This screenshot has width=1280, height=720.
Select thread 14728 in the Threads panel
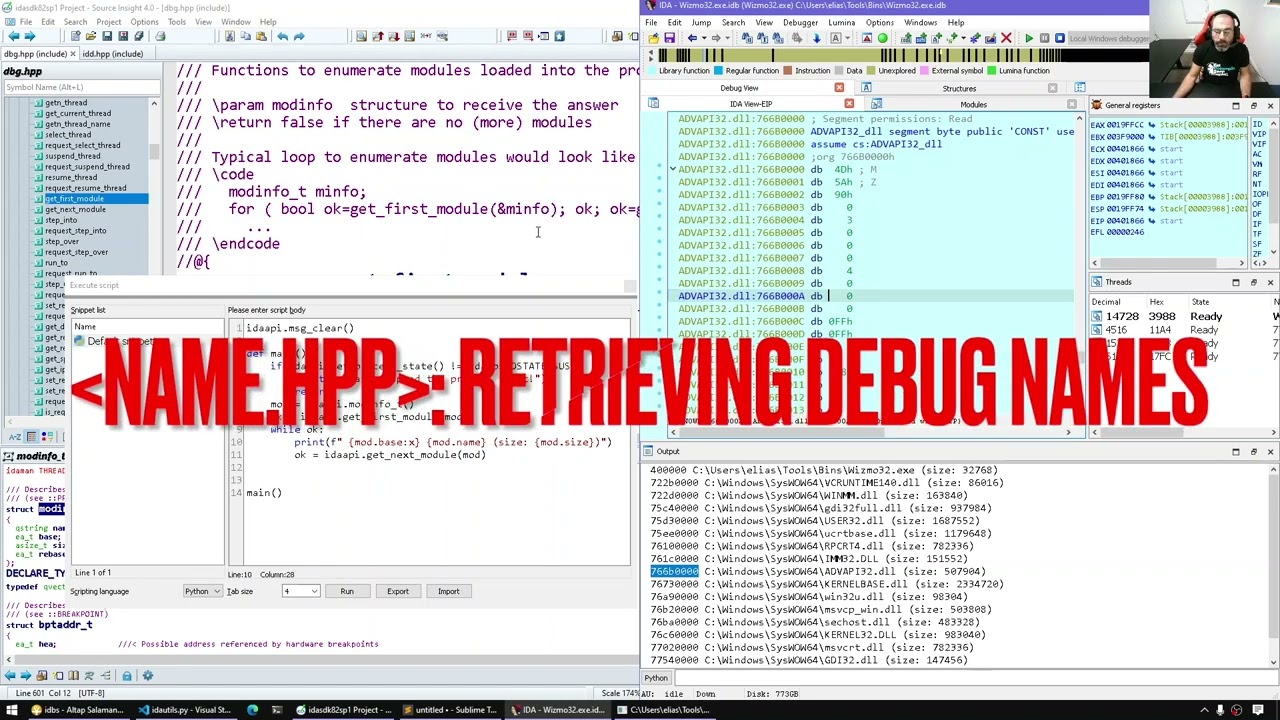(1184, 316)
